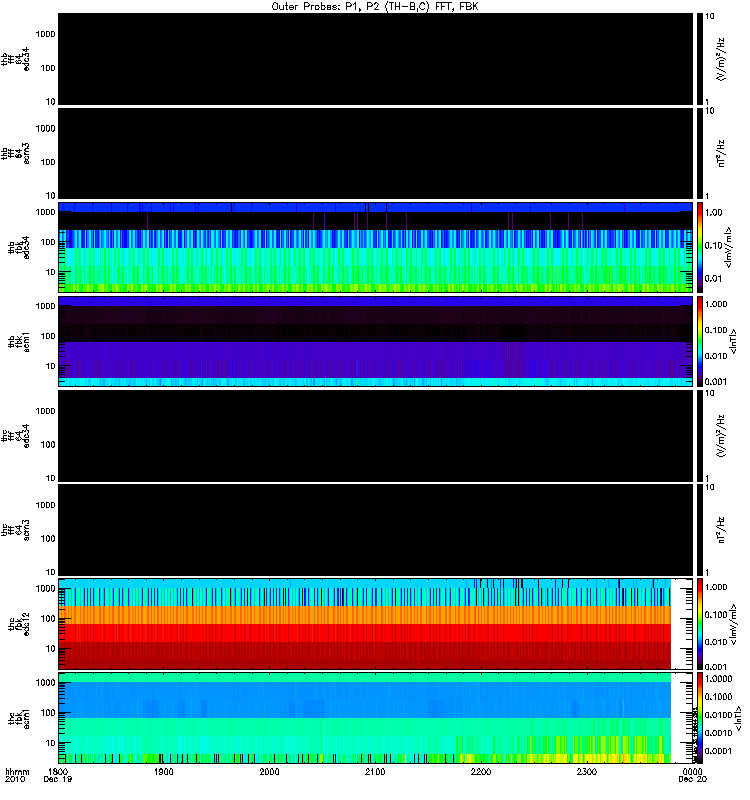Viewport: 750px width, 800px height.
Task: Click the 1800 Dec 19 start label
Action: coord(58,776)
